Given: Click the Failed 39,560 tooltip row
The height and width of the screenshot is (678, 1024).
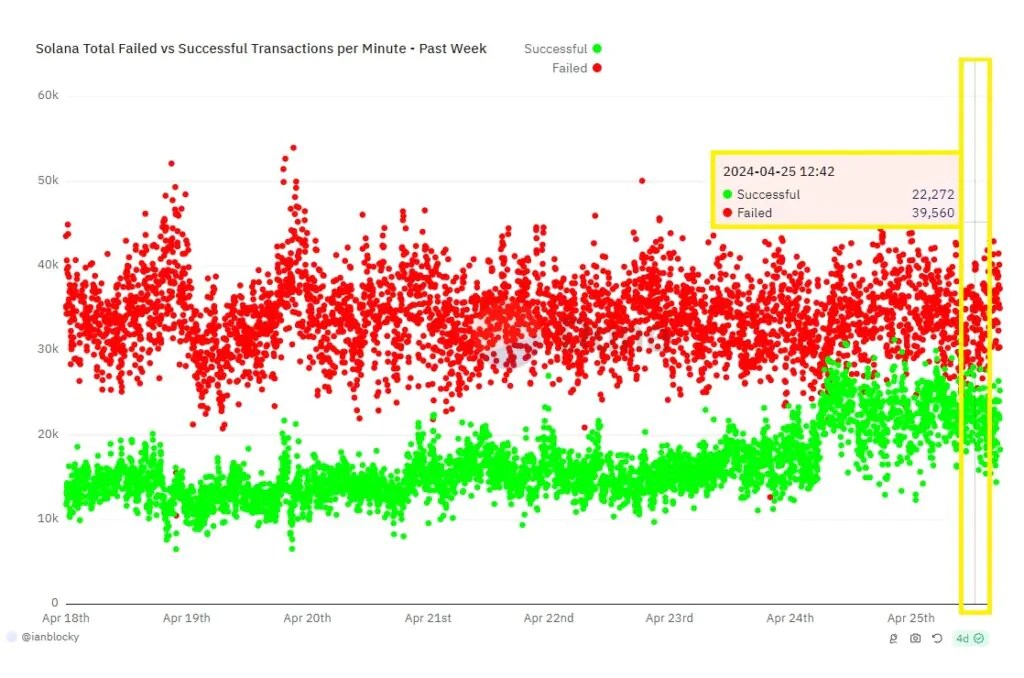Looking at the screenshot, I should click(839, 213).
